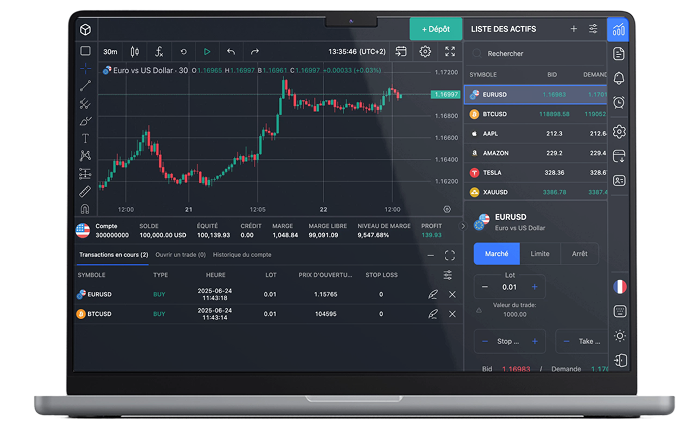Select the Limite order tab

(x=540, y=254)
